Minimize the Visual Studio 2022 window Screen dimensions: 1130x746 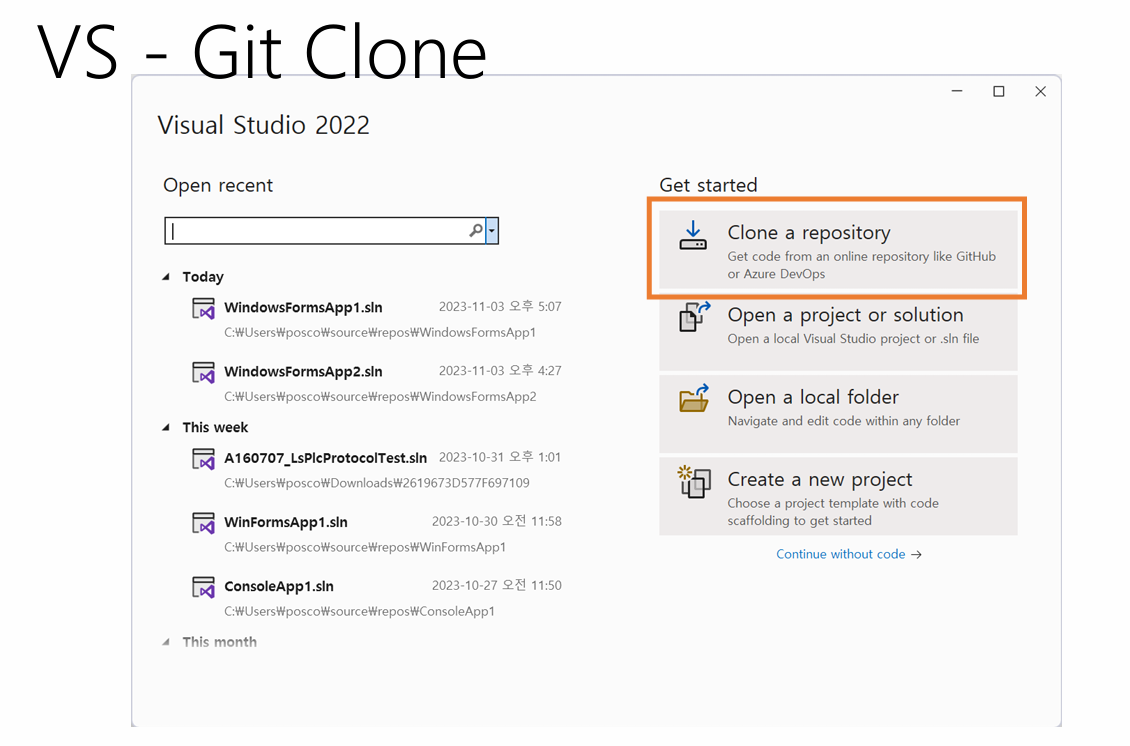click(x=957, y=92)
